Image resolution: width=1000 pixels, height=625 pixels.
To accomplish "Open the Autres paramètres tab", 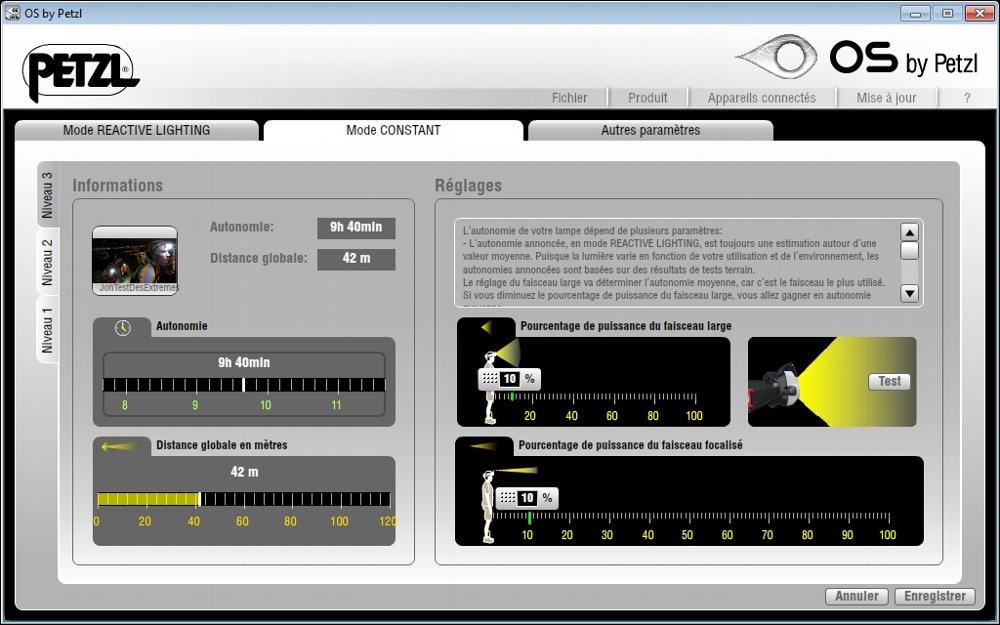I will tap(651, 130).
